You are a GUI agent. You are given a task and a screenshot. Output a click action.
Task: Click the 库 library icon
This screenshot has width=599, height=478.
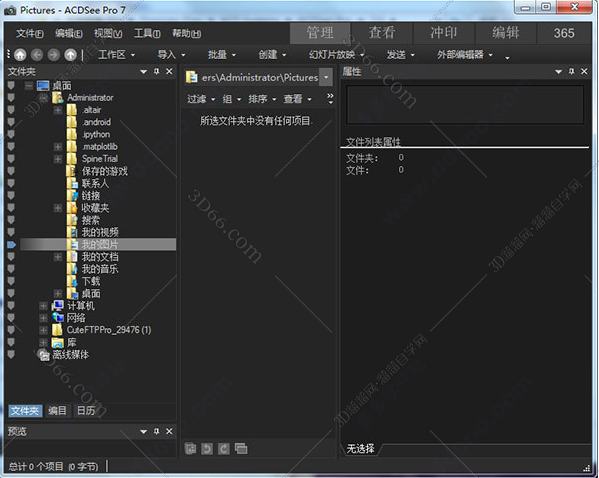click(58, 342)
